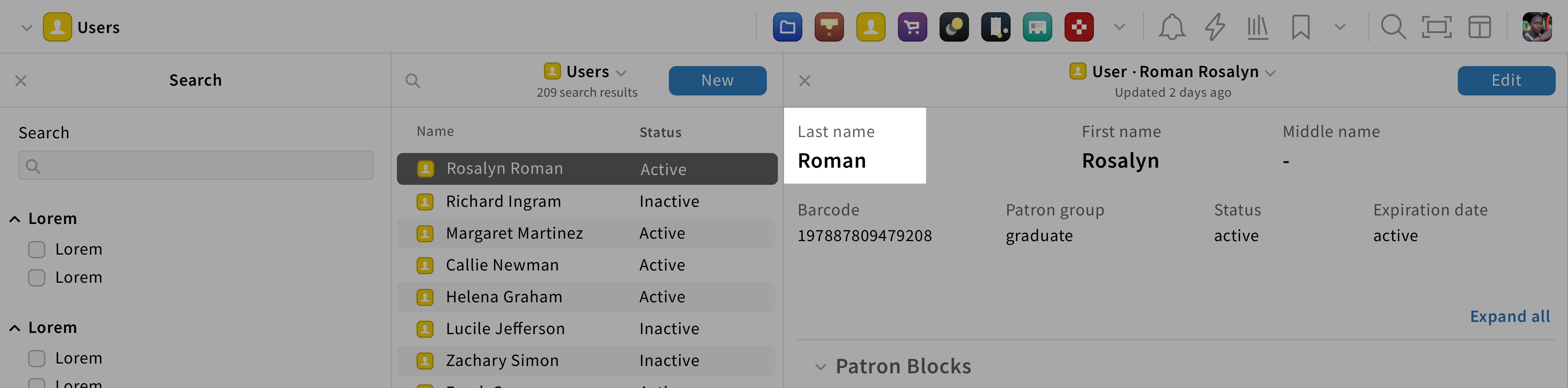The image size is (1568, 388).
Task: Click the user icon beside Zachary Simon
Action: pyautogui.click(x=425, y=361)
